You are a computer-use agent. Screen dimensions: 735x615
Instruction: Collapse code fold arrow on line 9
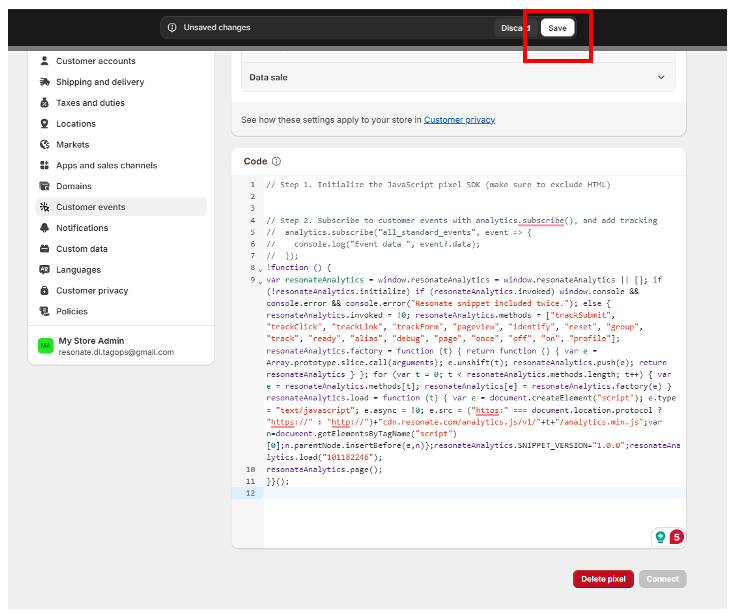pyautogui.click(x=260, y=282)
